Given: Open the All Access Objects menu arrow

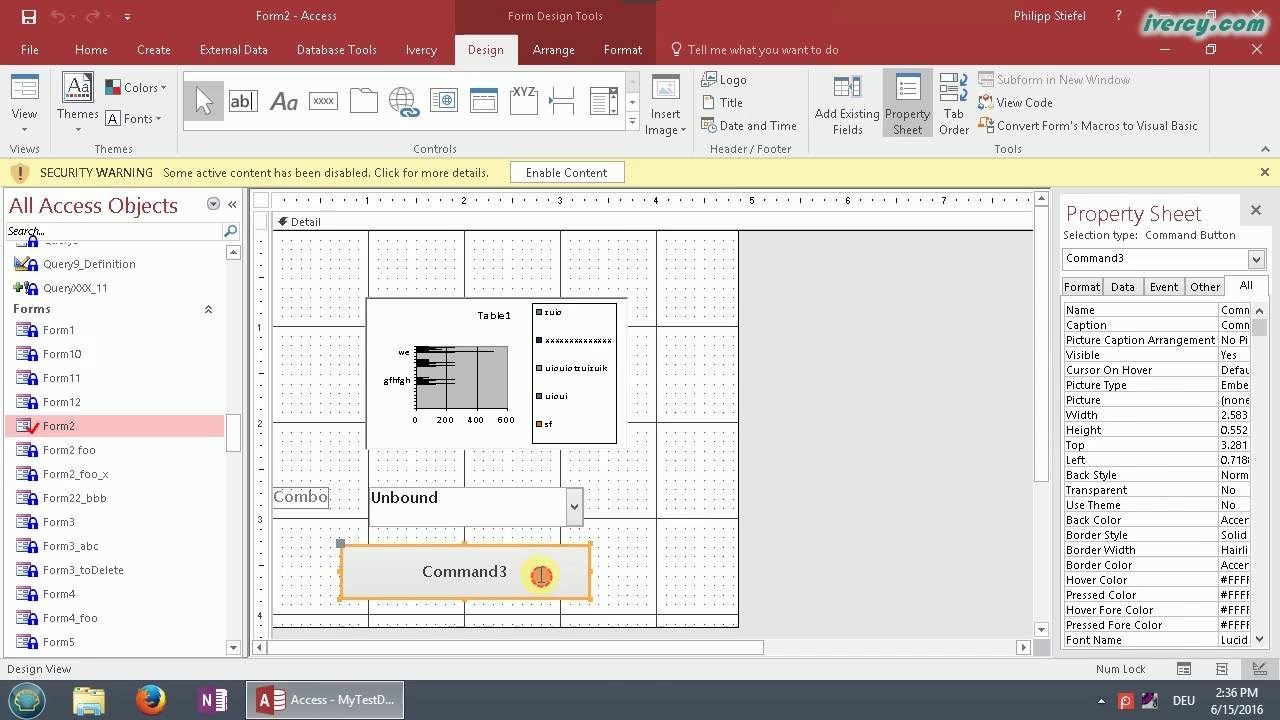Looking at the screenshot, I should 213,204.
